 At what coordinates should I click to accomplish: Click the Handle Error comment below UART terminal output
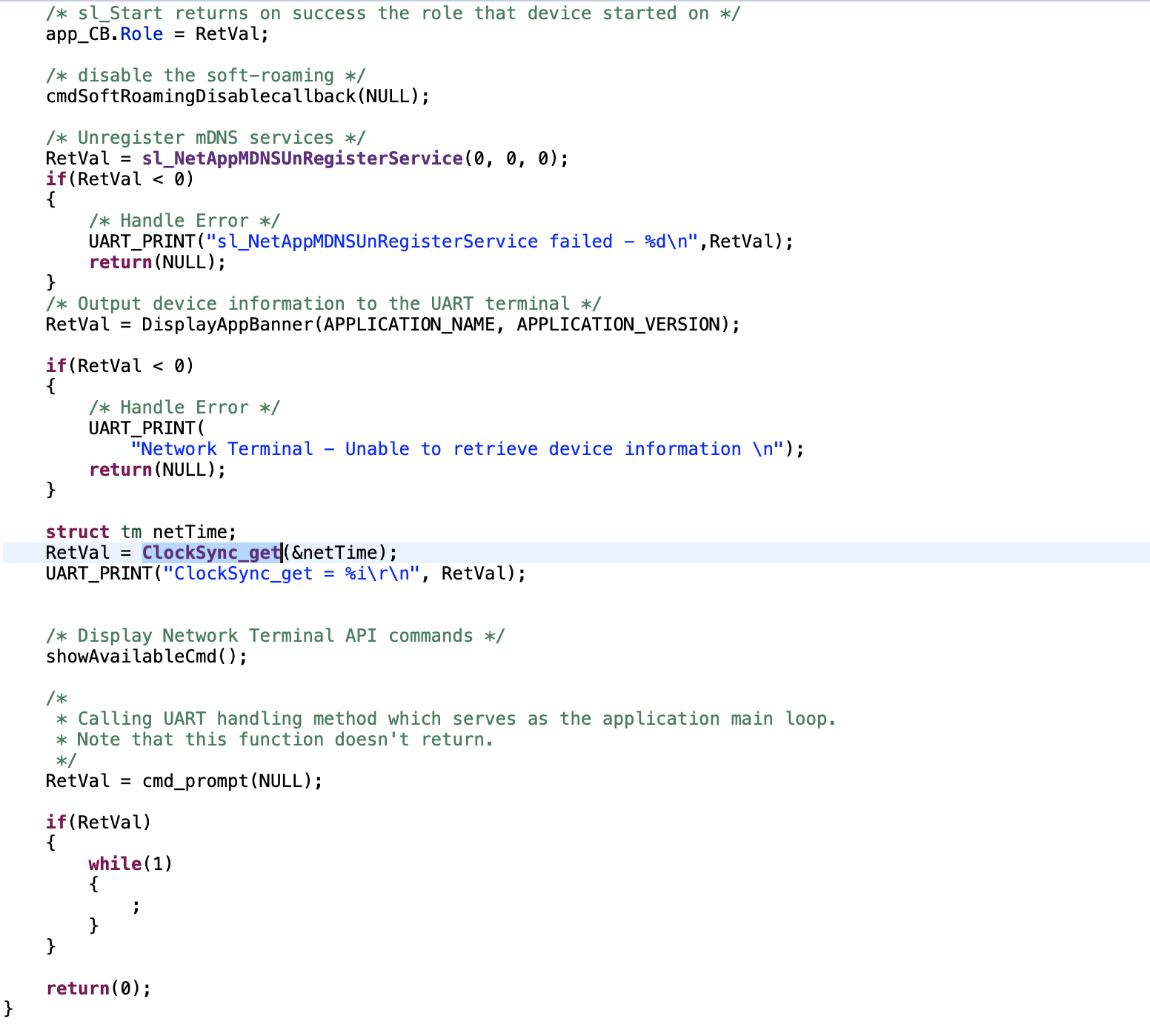(184, 407)
